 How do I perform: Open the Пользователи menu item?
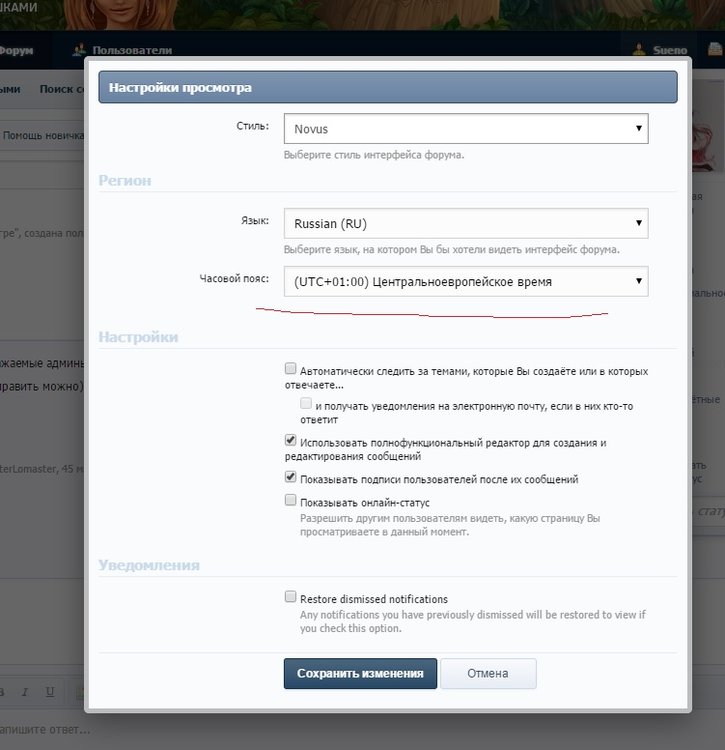point(132,50)
